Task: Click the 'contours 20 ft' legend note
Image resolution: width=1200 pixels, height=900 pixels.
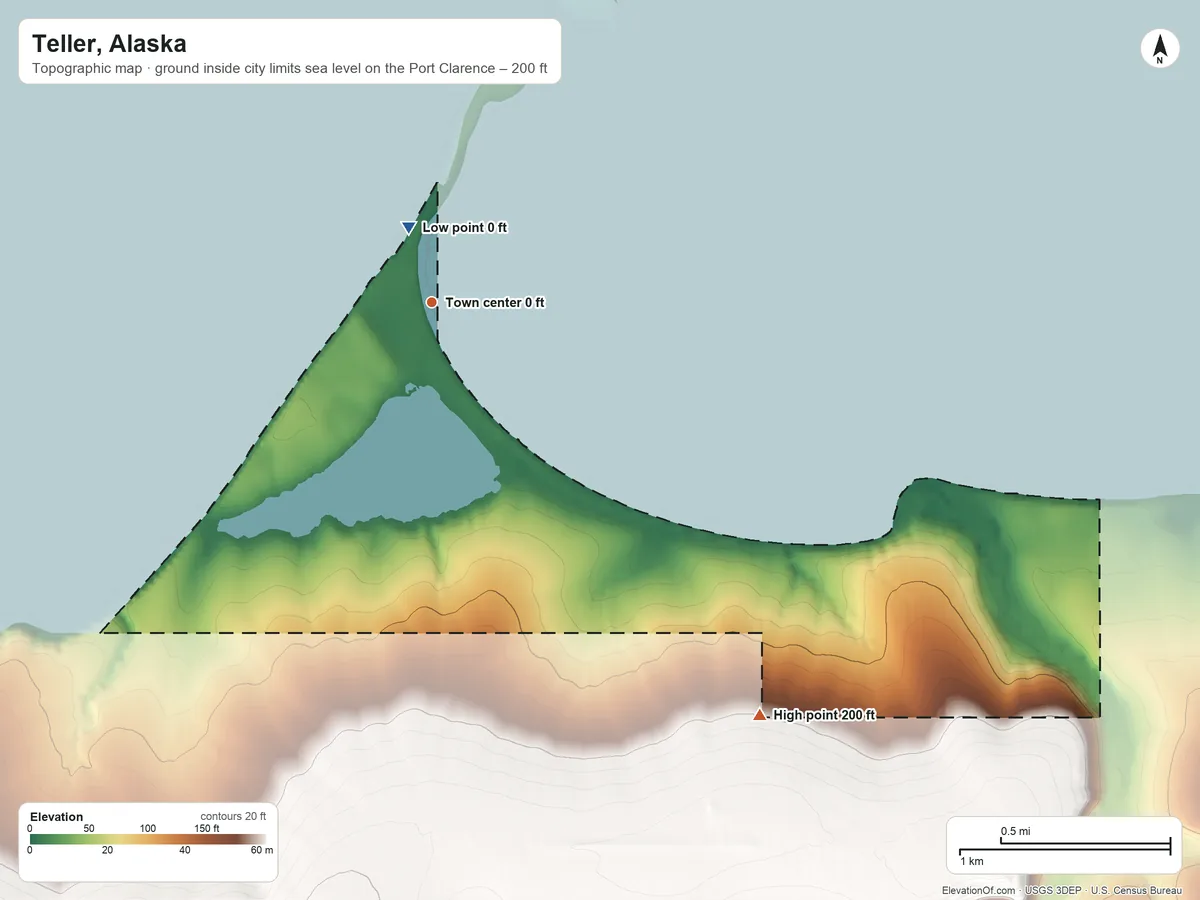Action: tap(233, 816)
